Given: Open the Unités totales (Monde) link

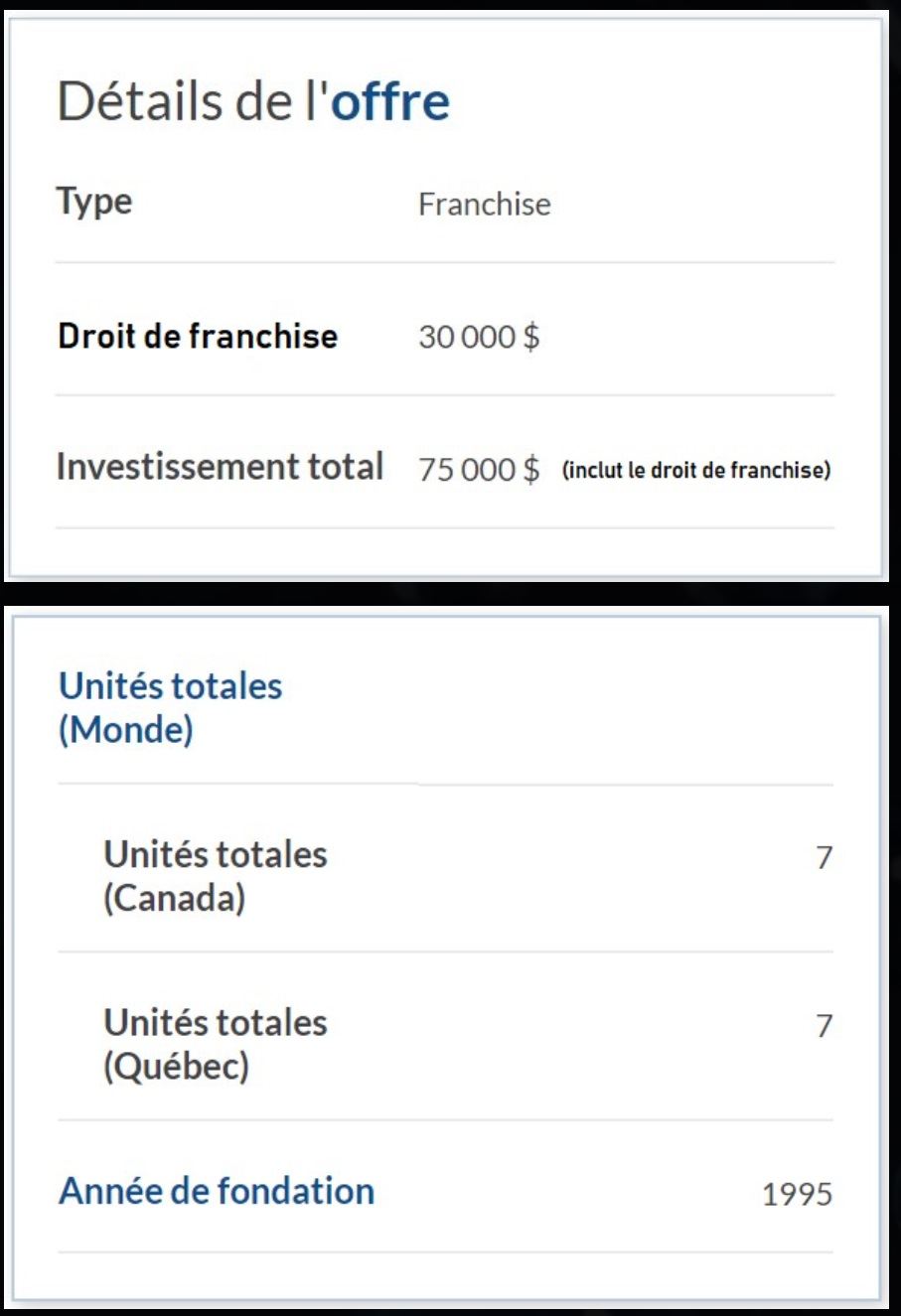Looking at the screenshot, I should [171, 707].
